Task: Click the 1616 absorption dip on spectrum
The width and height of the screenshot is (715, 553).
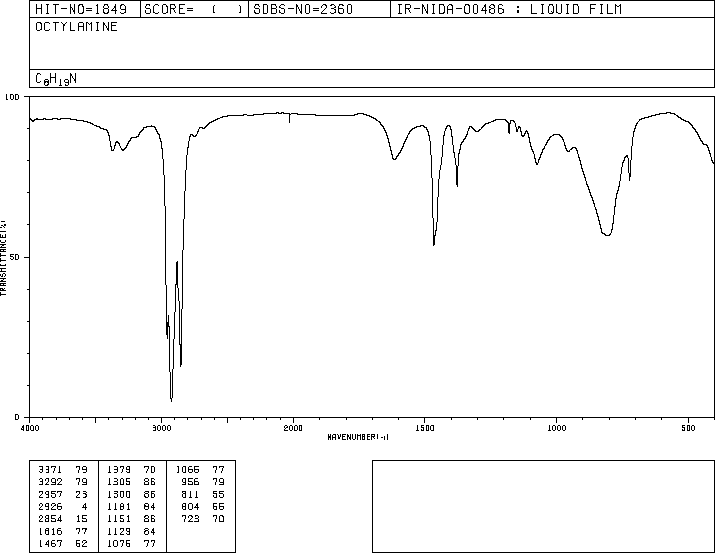Action: pyautogui.click(x=394, y=159)
